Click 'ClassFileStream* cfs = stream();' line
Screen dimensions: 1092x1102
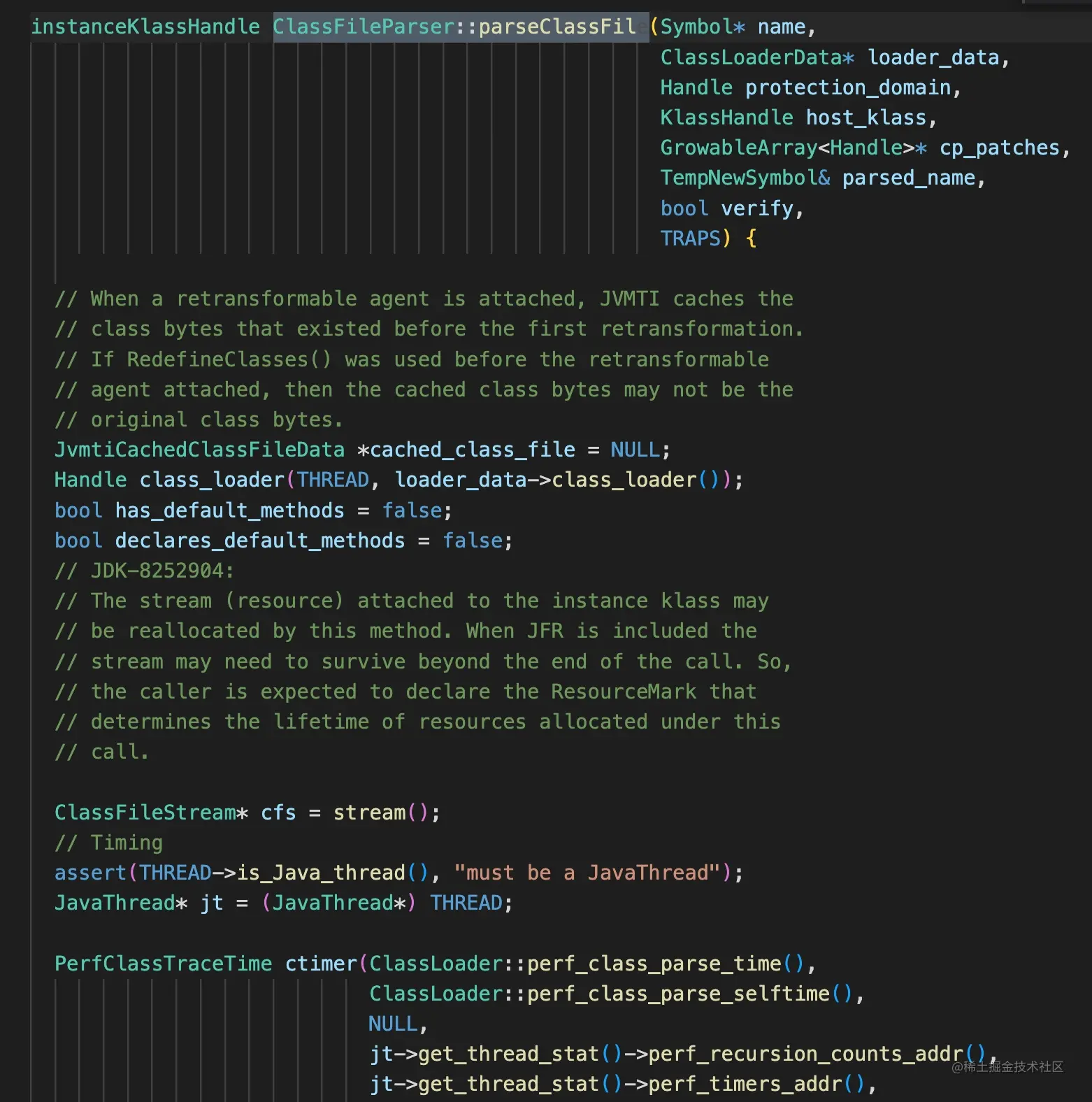[x=247, y=813]
